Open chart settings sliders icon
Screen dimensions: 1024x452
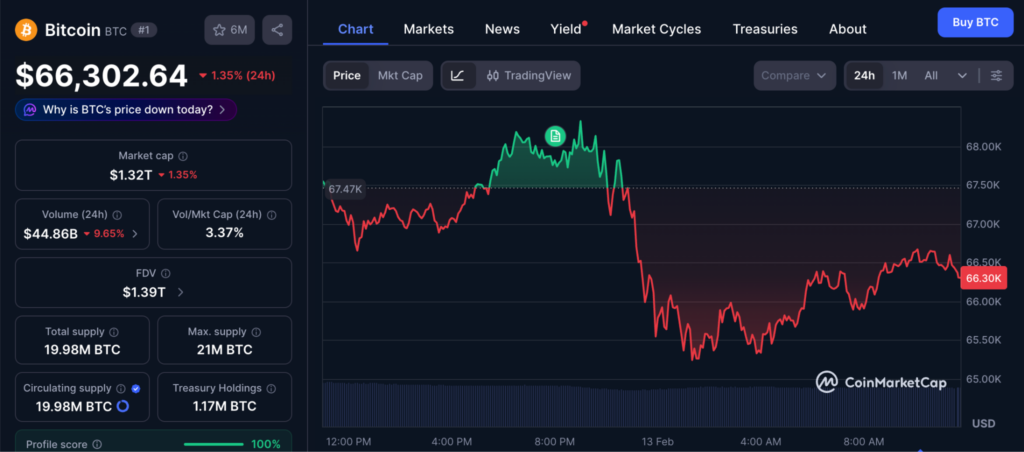pyautogui.click(x=996, y=75)
